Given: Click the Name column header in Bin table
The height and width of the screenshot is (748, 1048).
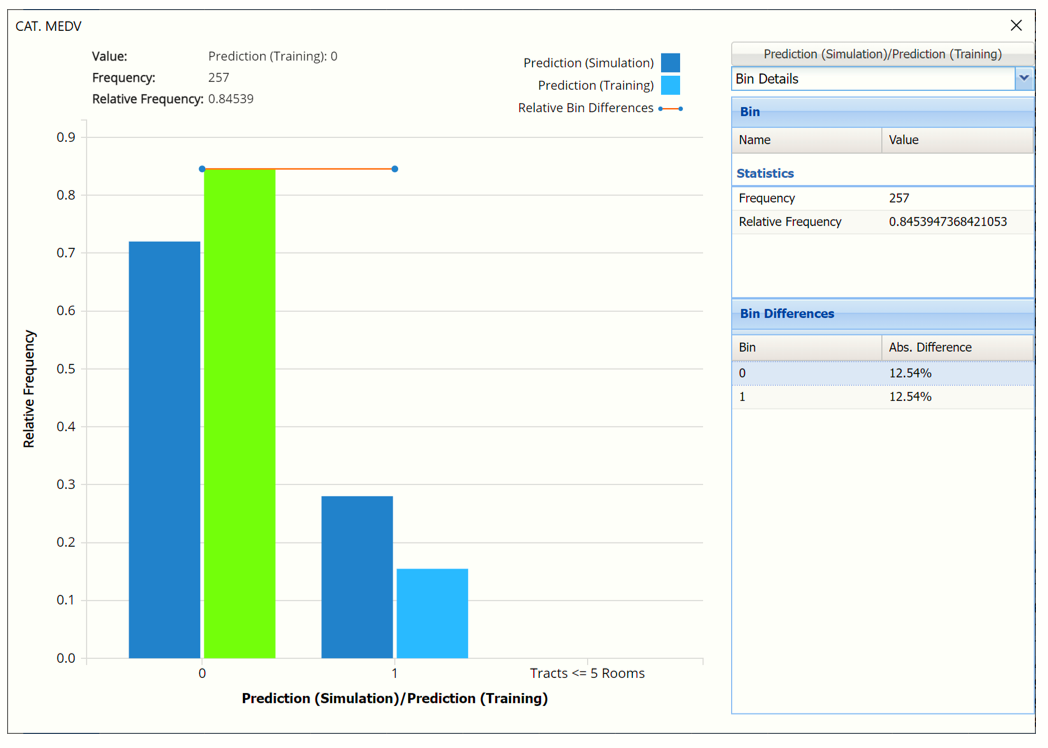Looking at the screenshot, I should (x=806, y=140).
